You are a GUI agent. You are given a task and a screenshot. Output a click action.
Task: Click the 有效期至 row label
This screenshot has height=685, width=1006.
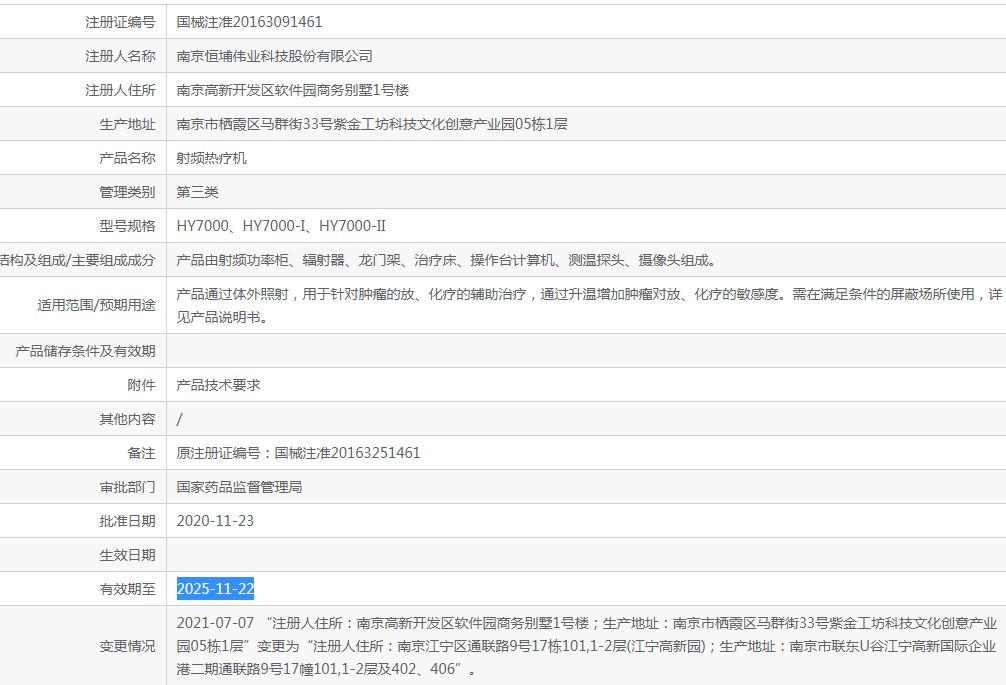coord(128,589)
